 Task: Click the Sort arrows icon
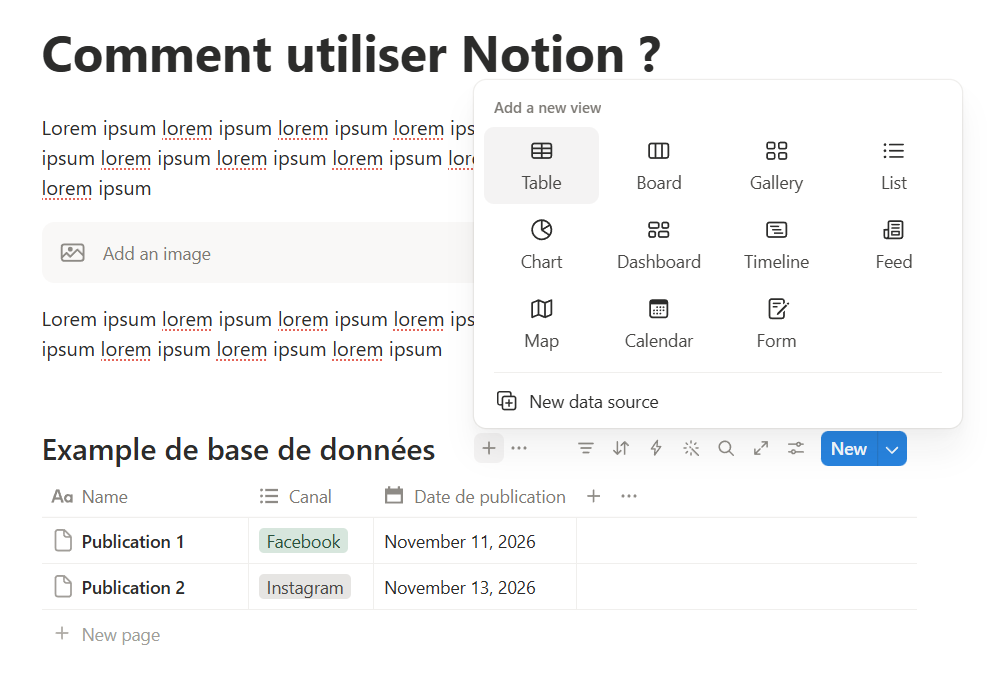coord(621,448)
